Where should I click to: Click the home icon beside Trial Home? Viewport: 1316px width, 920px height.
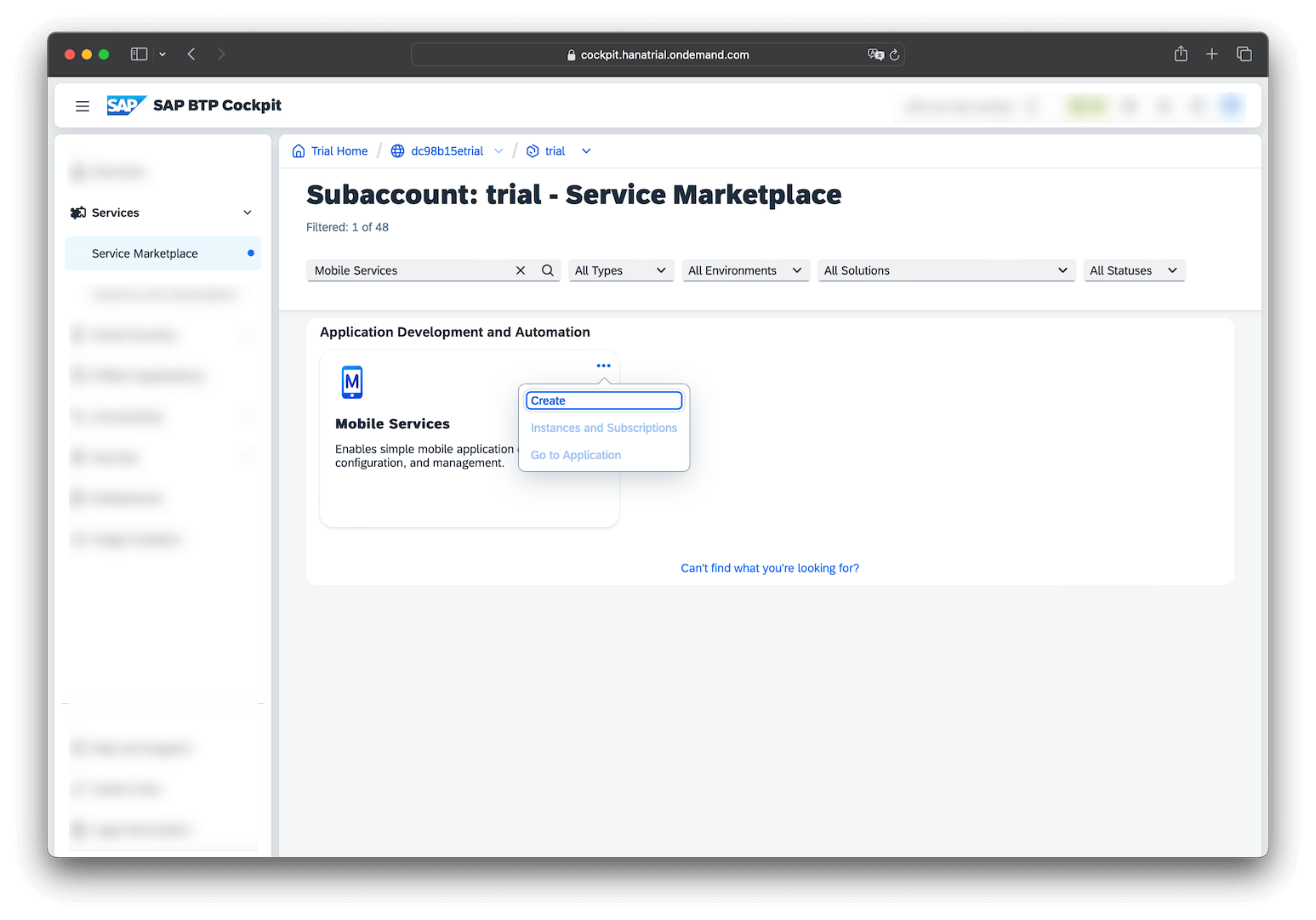click(299, 150)
